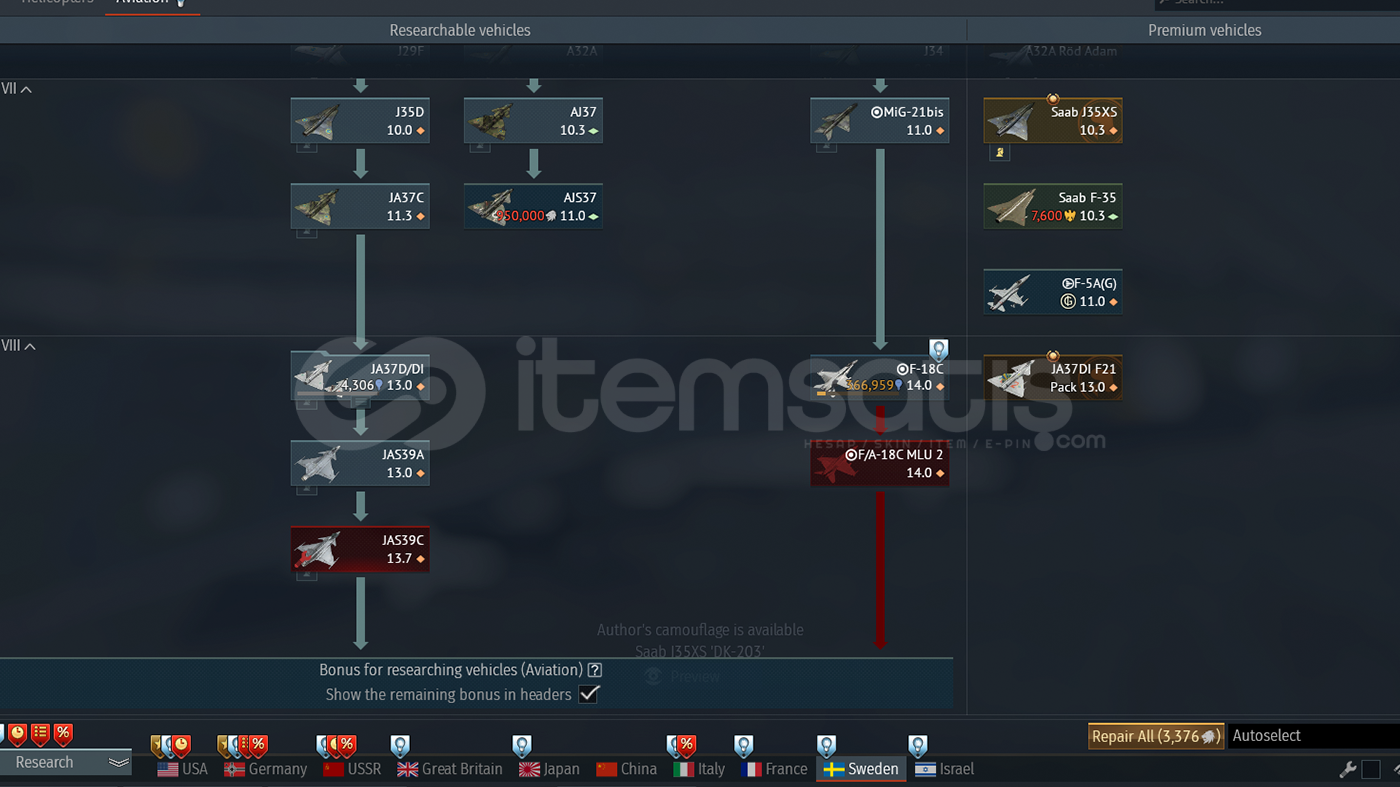1400x787 pixels.
Task: Select the AJS37 aircraft card
Action: pyautogui.click(x=533, y=206)
